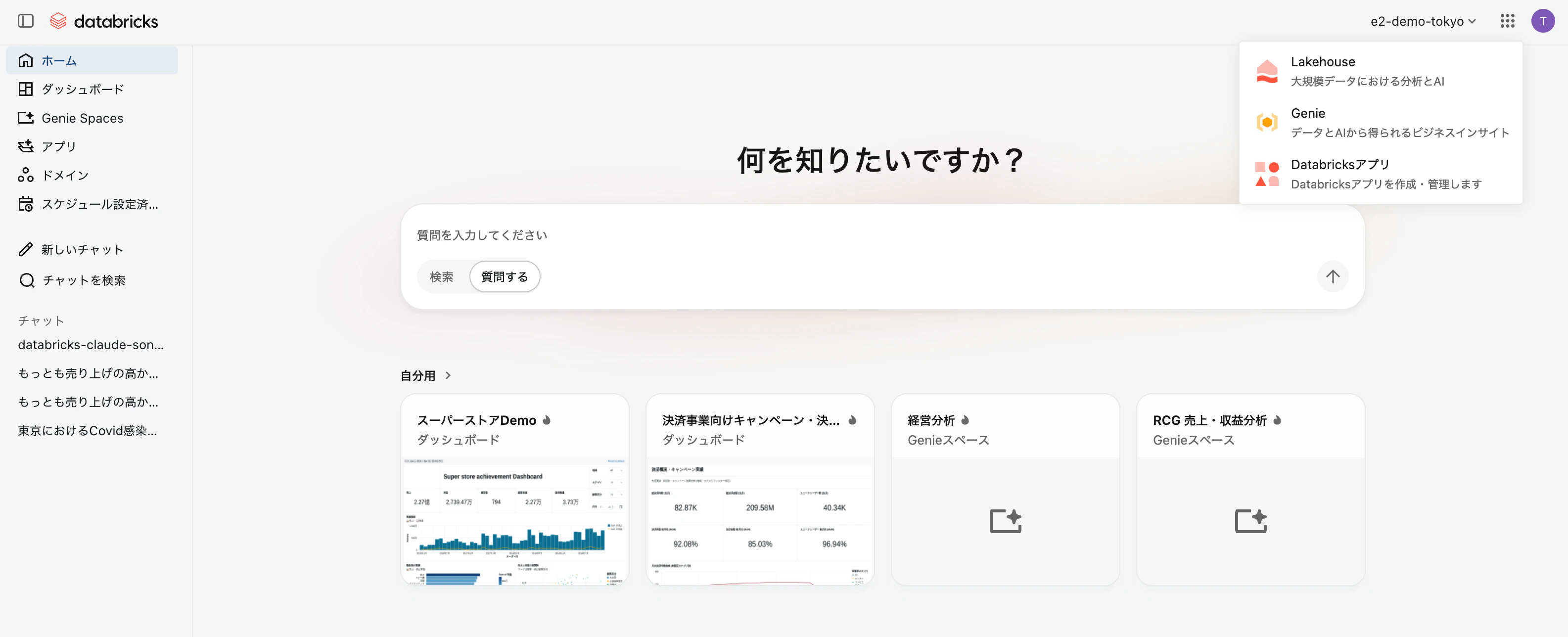Click the 自分用 section heading
Viewport: 1568px width, 637px height.
point(417,375)
